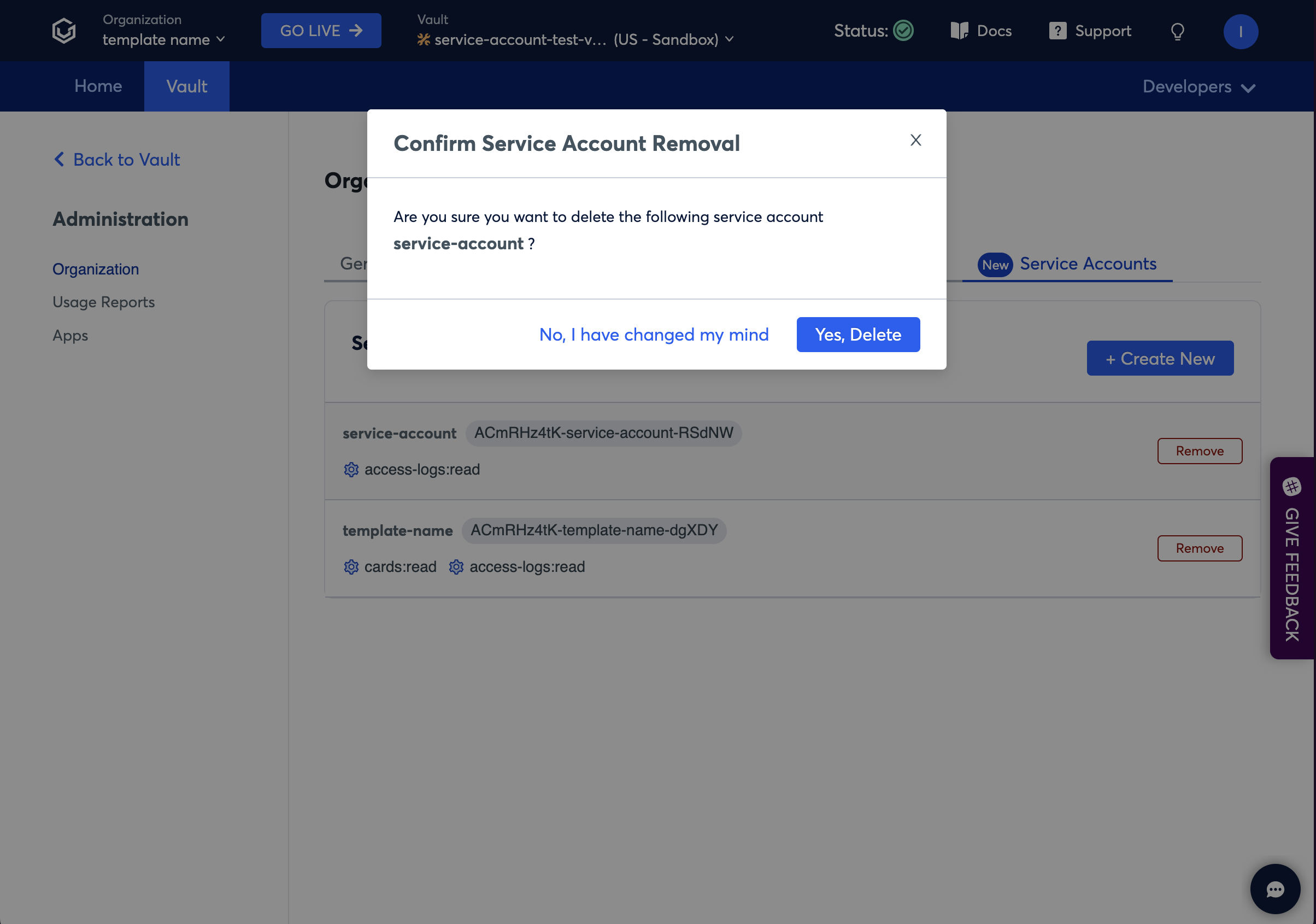Viewport: 1316px width, 924px height.
Task: Click gear icon beside cards:read scope
Action: point(351,566)
